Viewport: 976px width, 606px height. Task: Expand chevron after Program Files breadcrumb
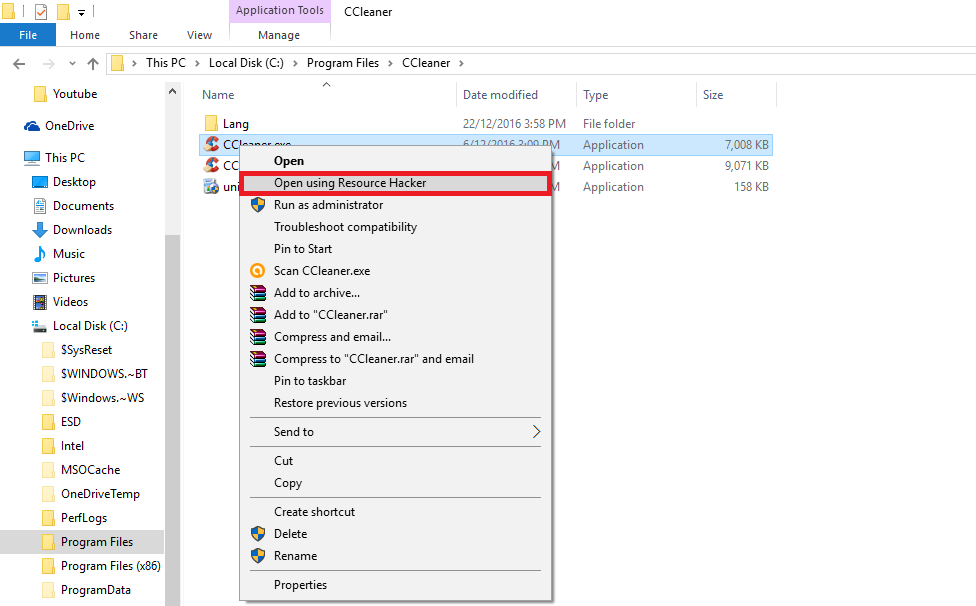pos(390,63)
